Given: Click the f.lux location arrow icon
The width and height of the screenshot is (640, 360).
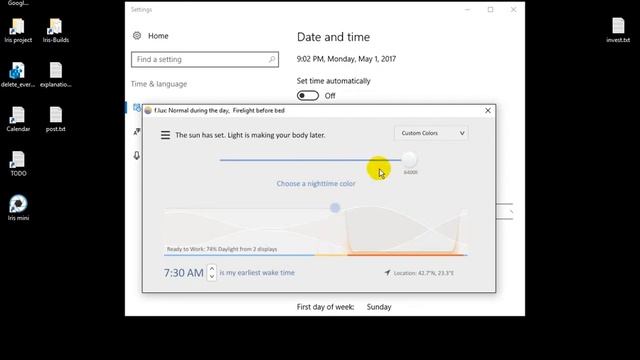Looking at the screenshot, I should [x=387, y=272].
